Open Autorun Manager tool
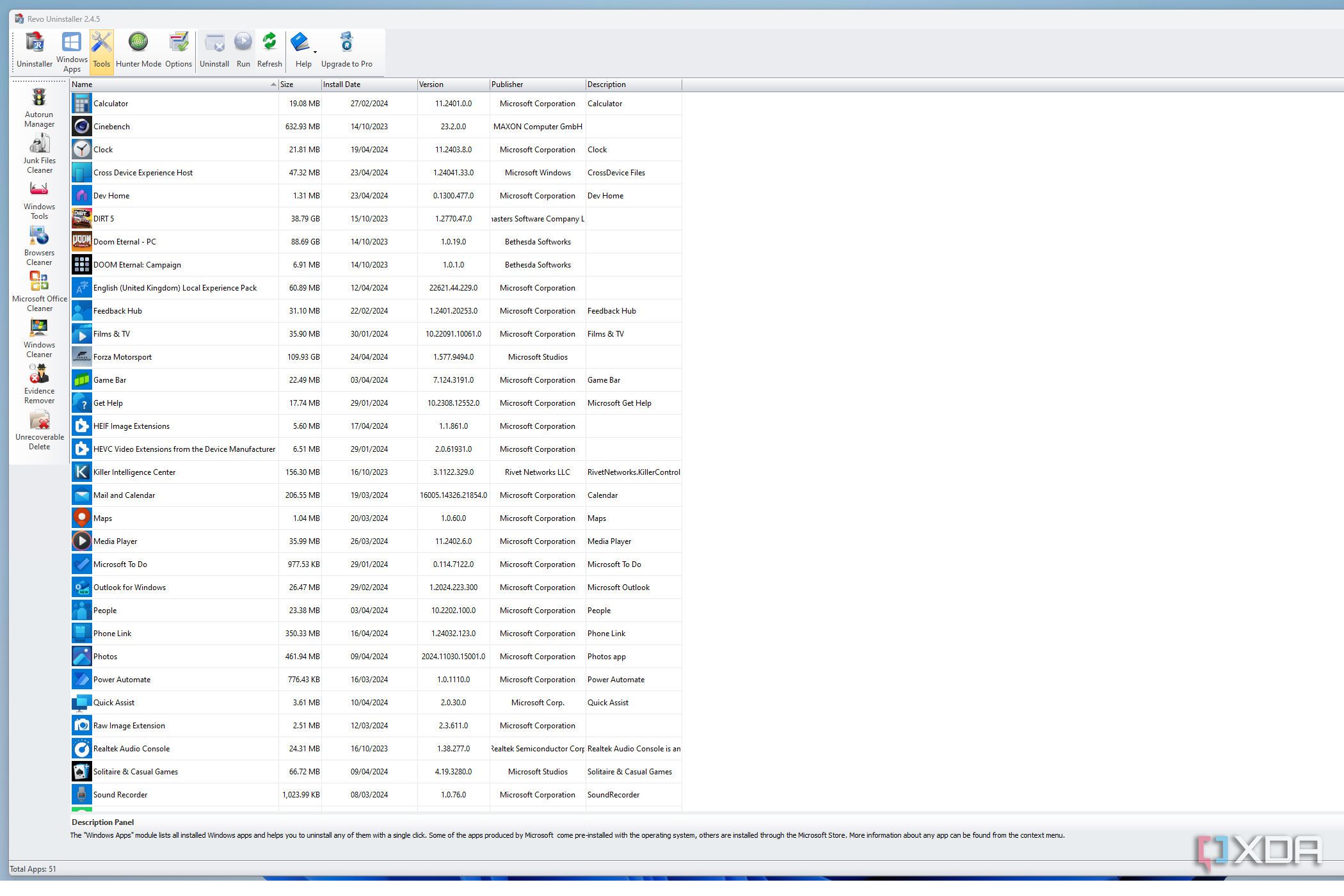 (x=39, y=108)
